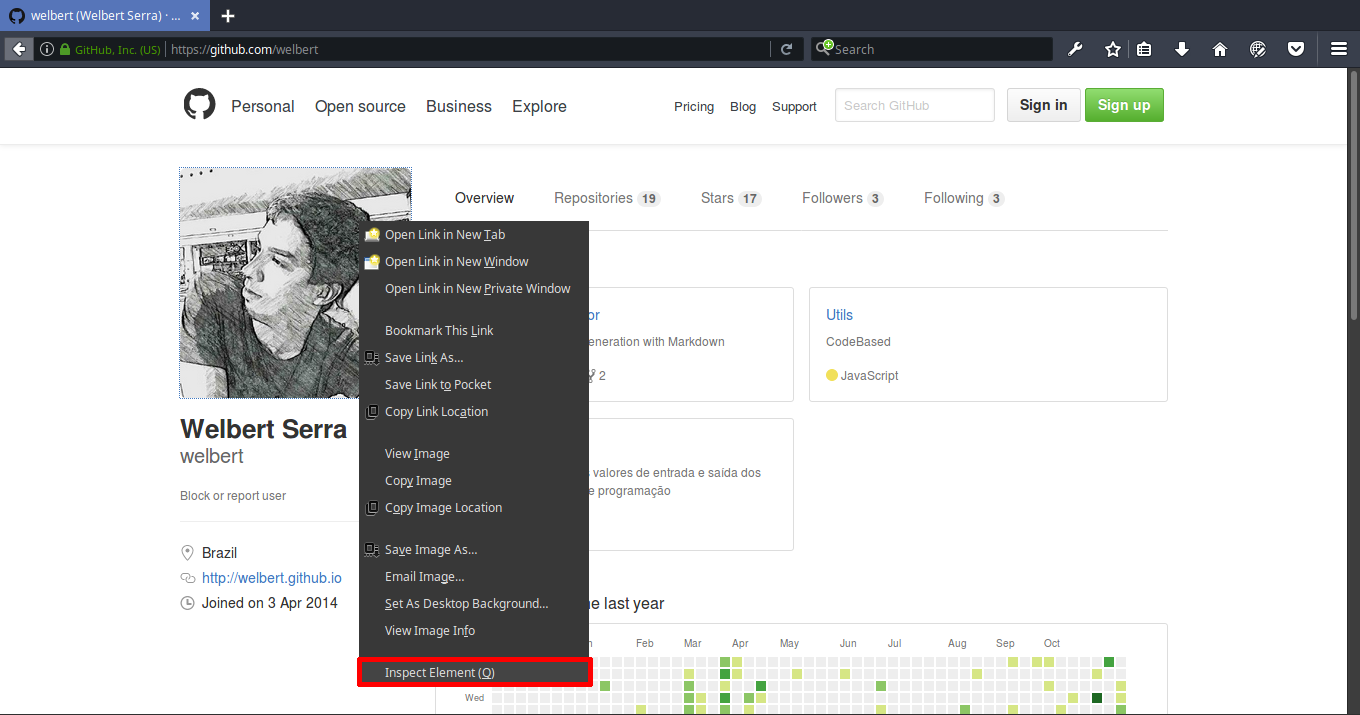Open Blog link
Image resolution: width=1360 pixels, height=715 pixels.
[x=743, y=107]
